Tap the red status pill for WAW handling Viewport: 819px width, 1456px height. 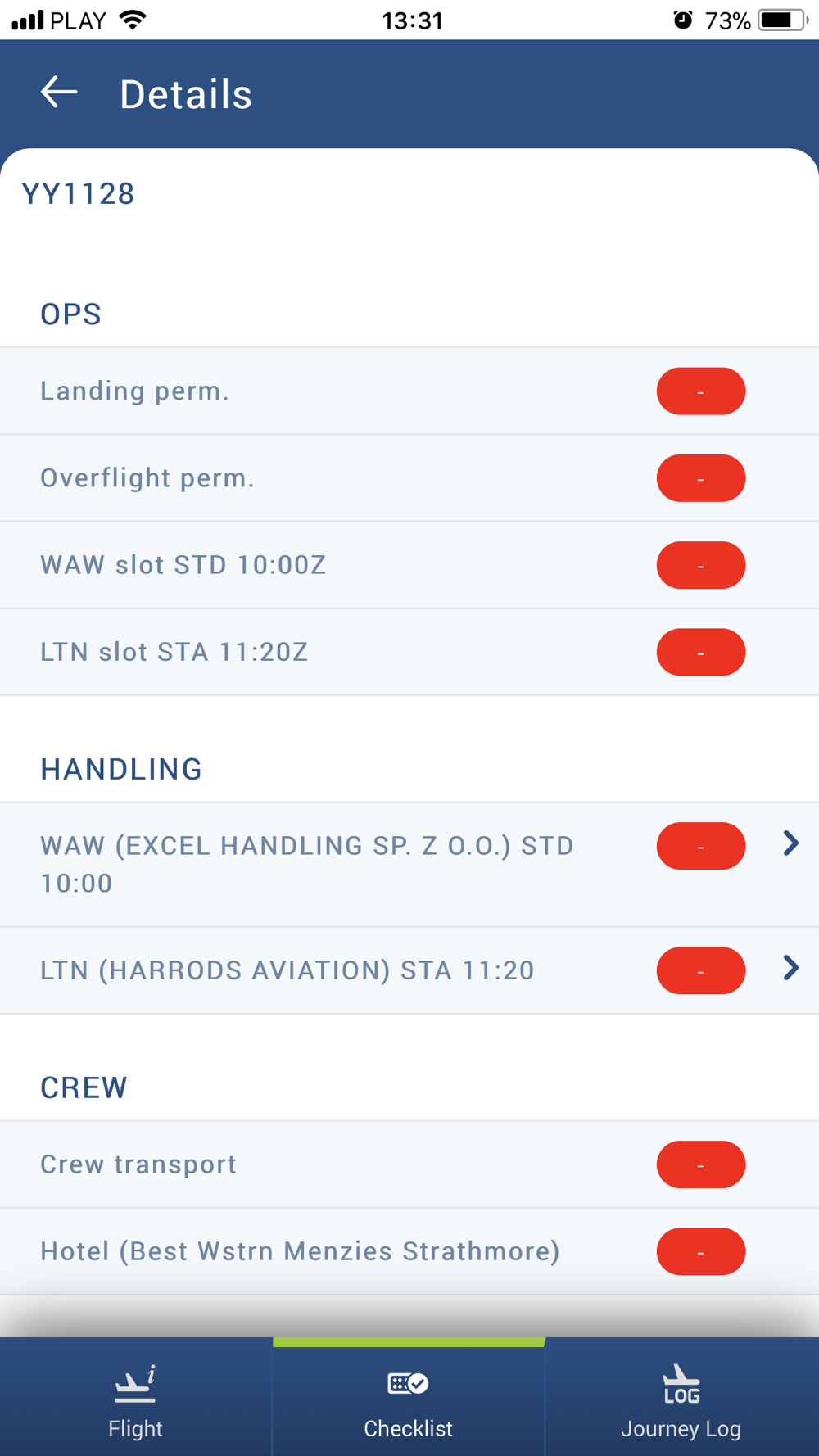pyautogui.click(x=701, y=846)
